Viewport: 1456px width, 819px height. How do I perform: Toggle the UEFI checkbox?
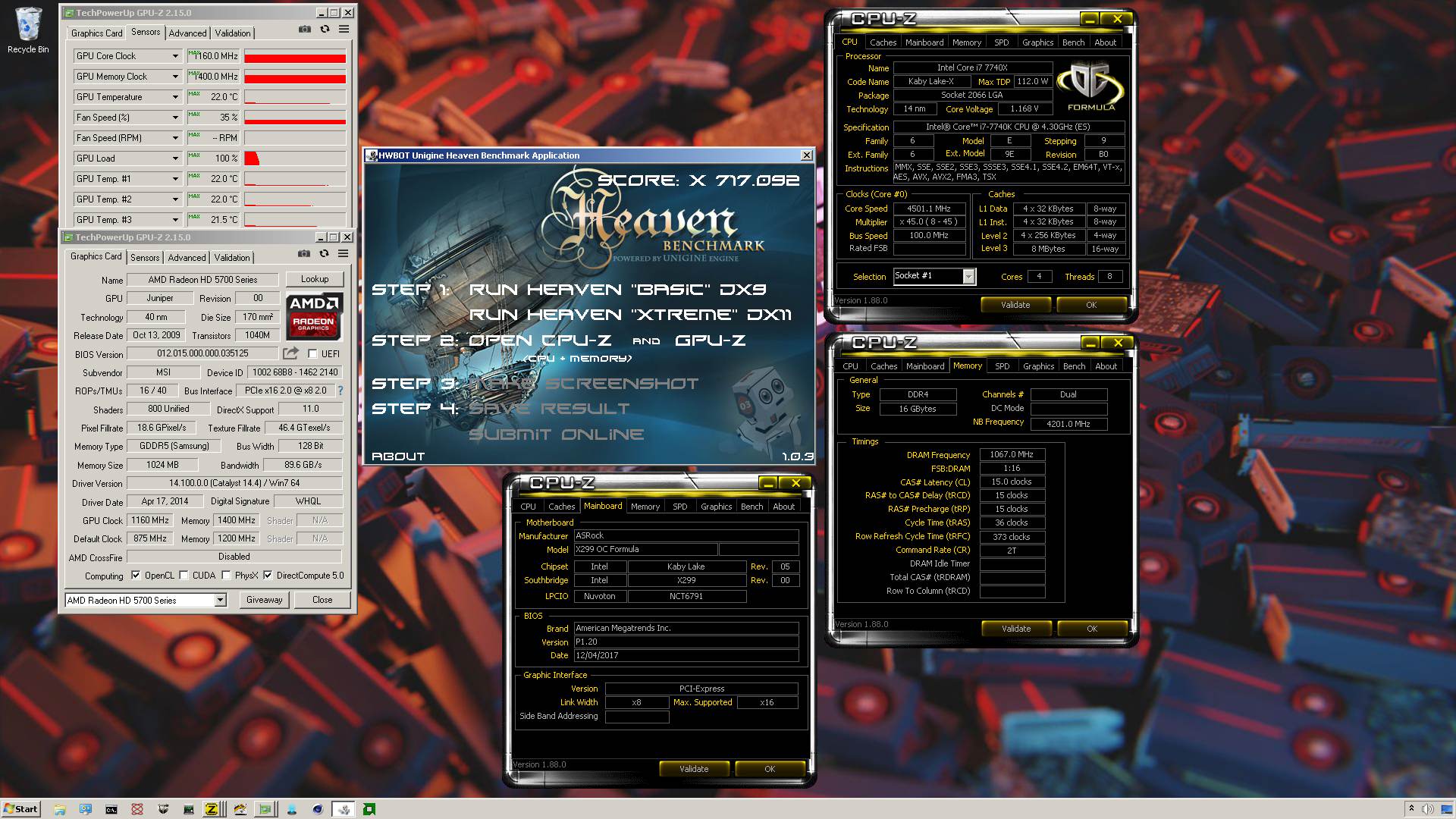pos(312,353)
